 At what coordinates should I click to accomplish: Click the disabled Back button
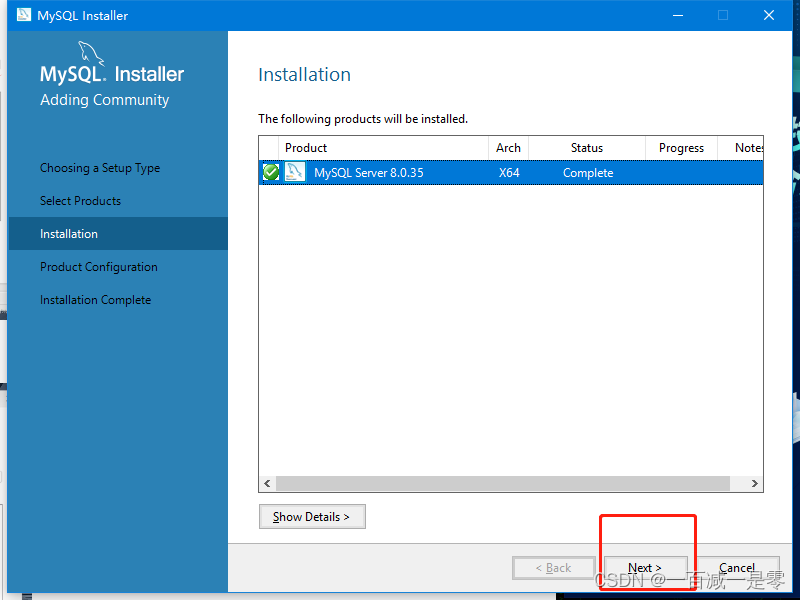[554, 568]
